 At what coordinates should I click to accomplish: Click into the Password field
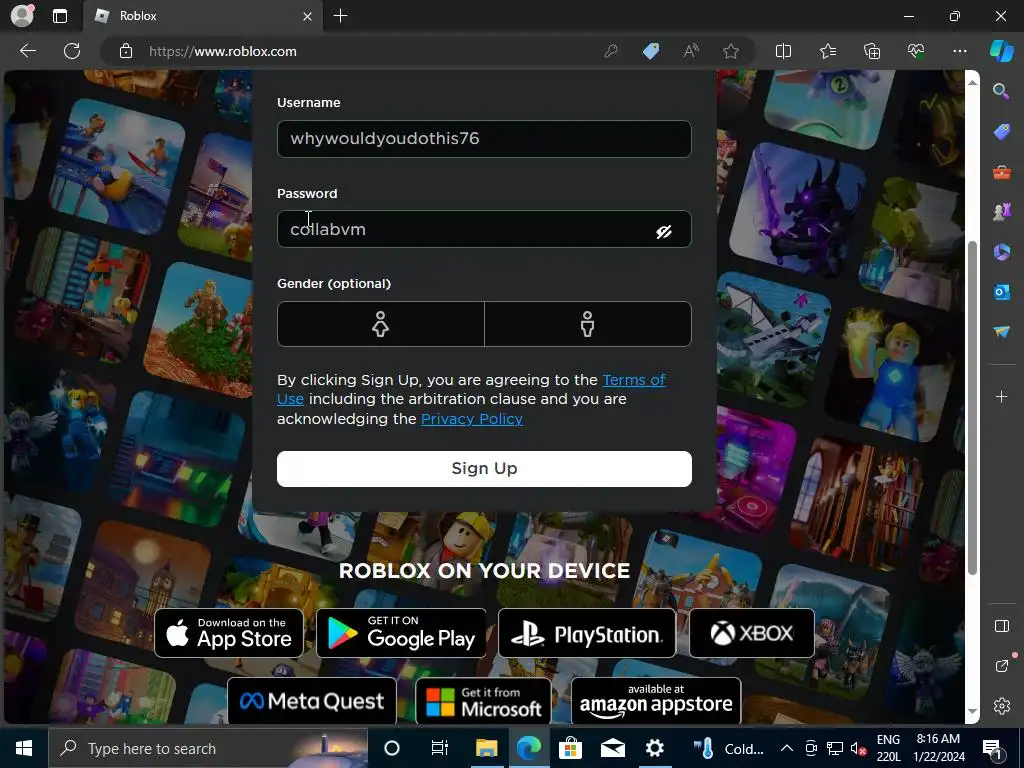click(484, 229)
